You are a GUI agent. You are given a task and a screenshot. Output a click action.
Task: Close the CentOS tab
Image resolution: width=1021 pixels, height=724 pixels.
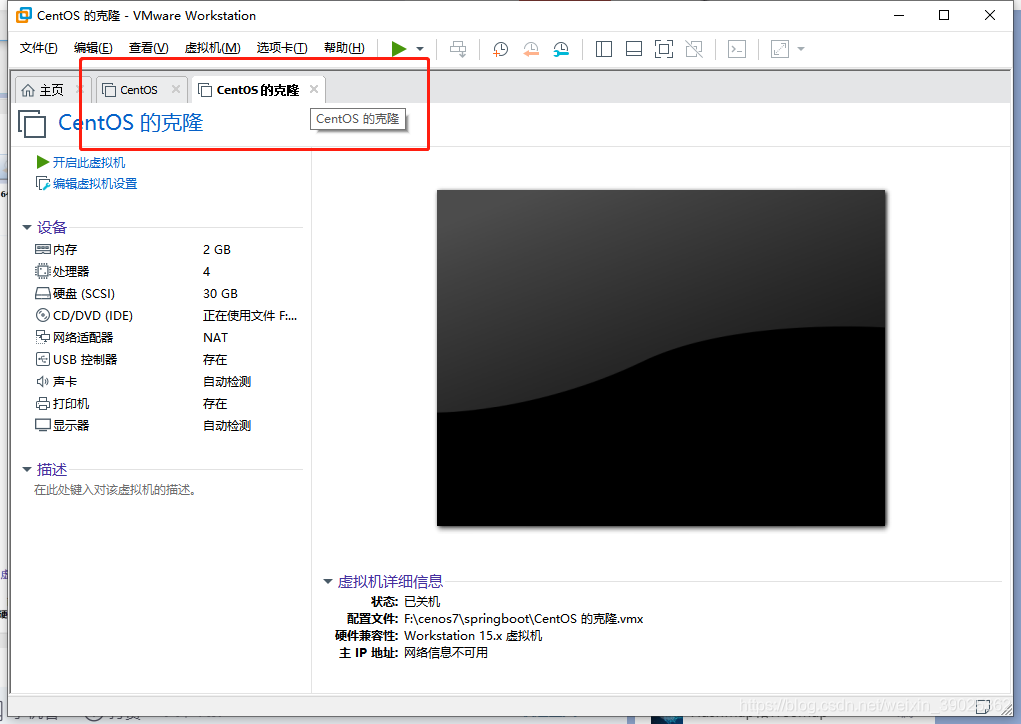[176, 89]
